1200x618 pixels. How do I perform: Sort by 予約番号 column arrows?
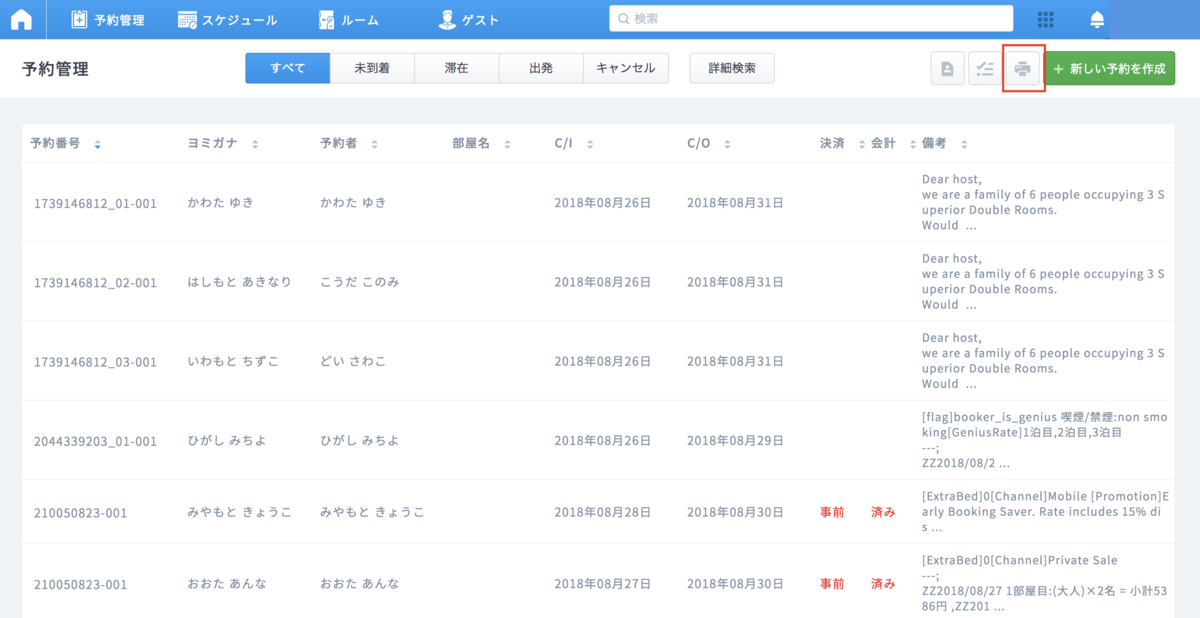[x=97, y=145]
